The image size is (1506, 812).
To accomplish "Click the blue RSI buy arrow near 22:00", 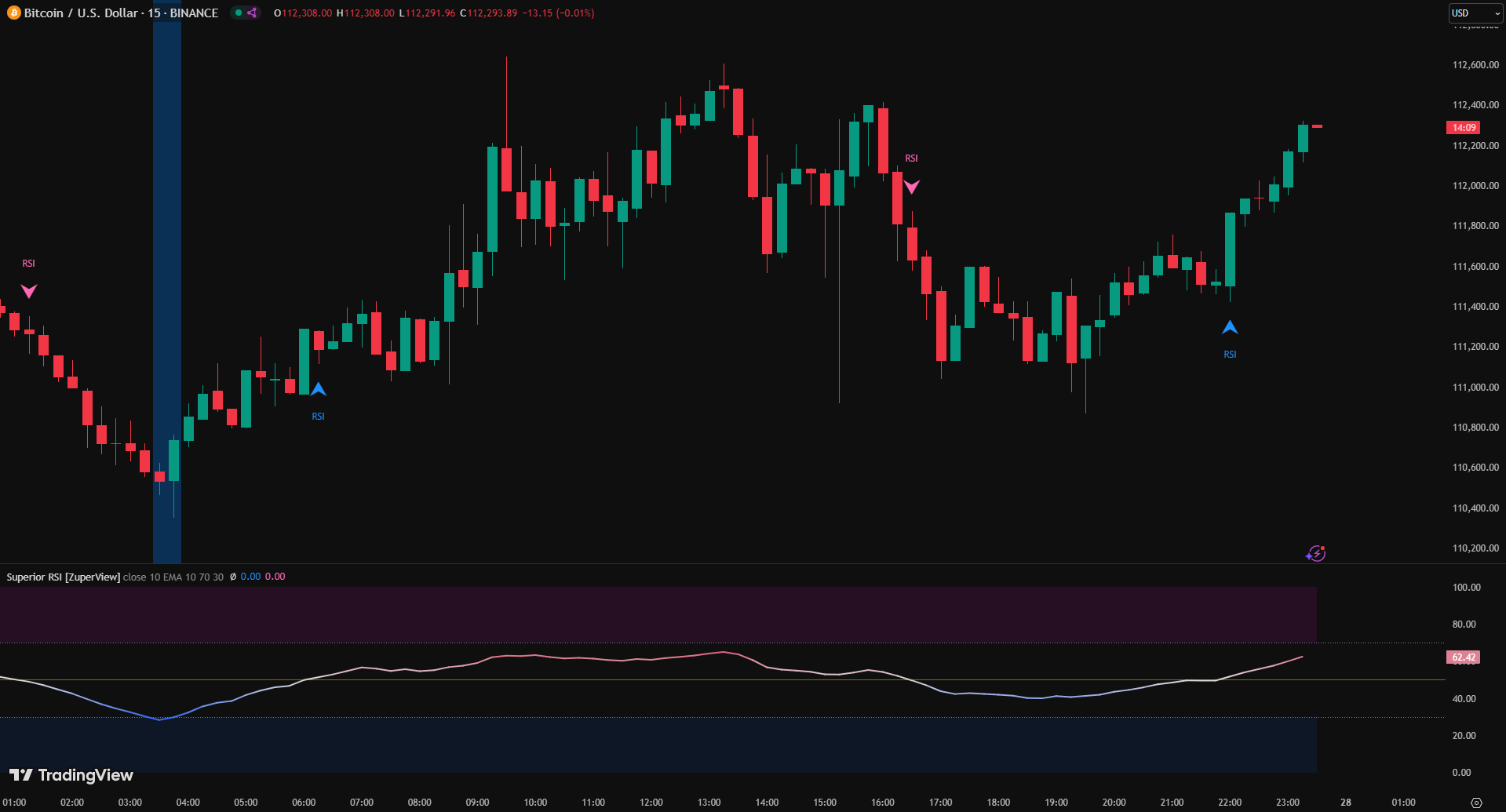I will 1230,327.
